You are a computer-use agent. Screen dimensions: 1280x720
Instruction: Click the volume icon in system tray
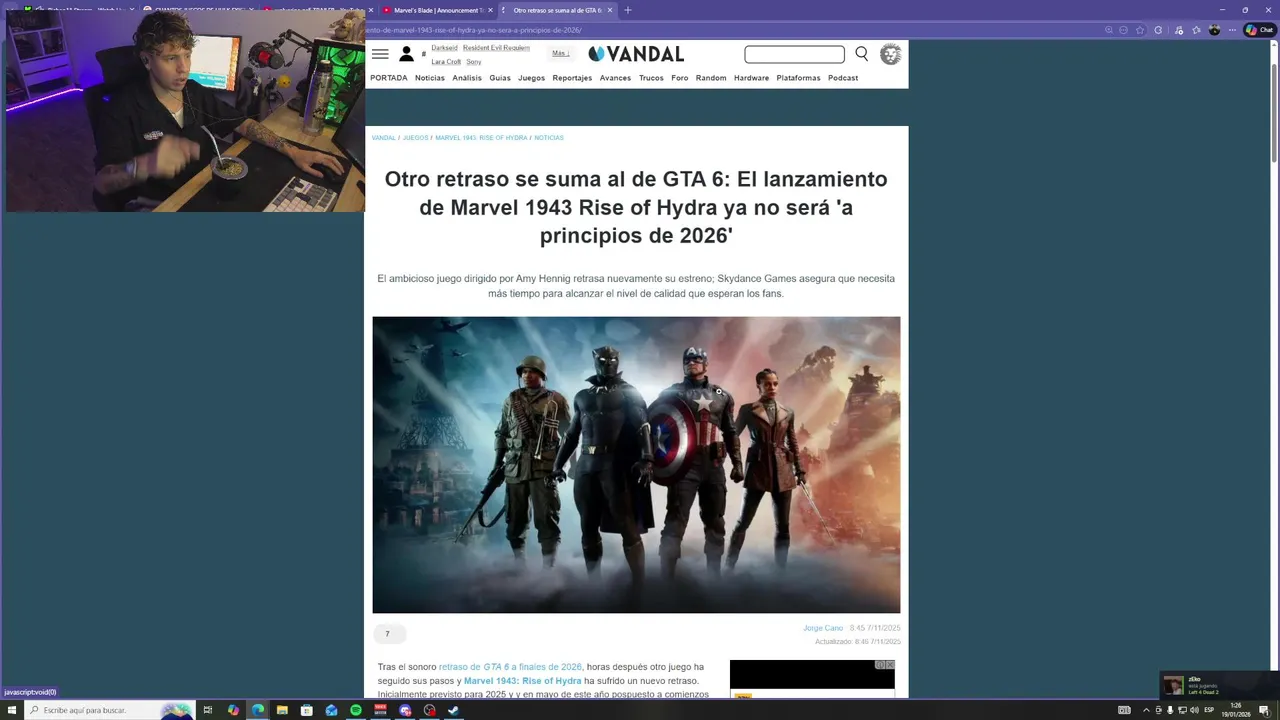click(x=1194, y=710)
